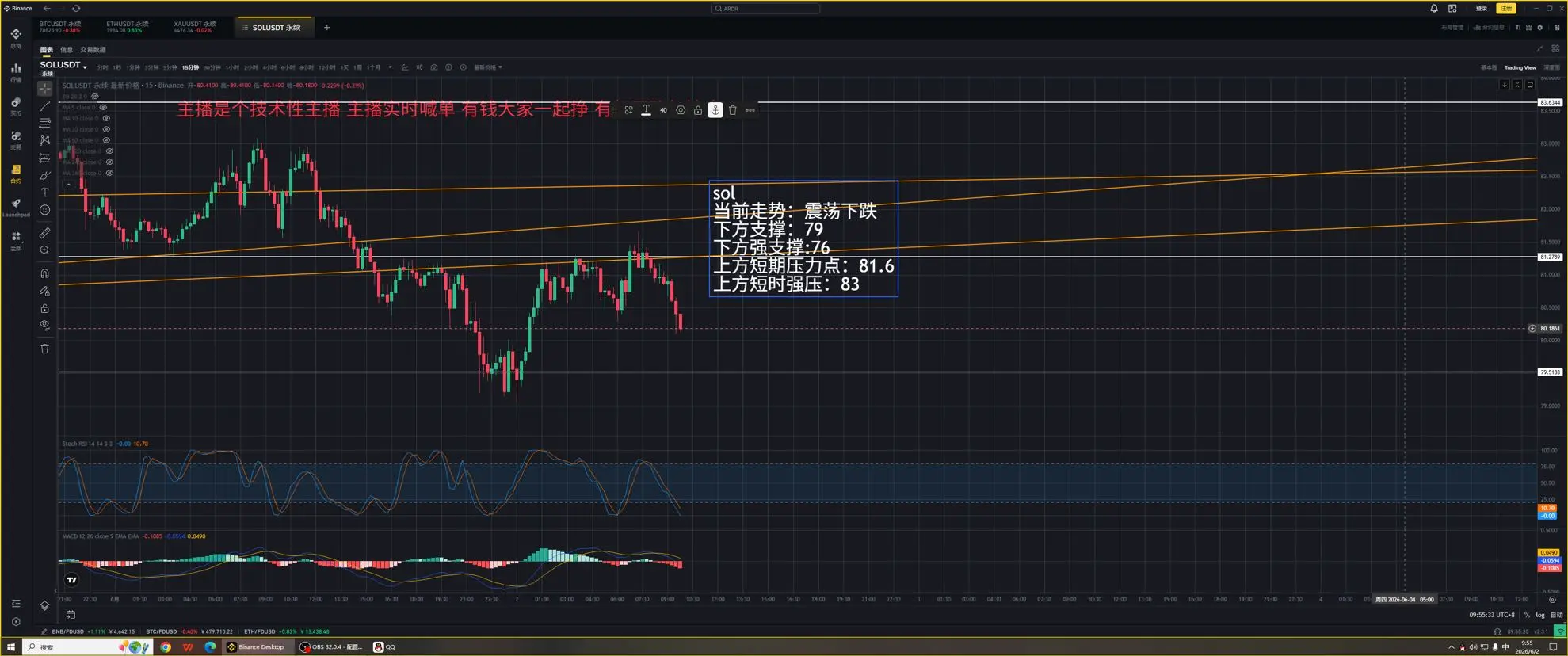Open the latest price type dropdown

click(488, 67)
